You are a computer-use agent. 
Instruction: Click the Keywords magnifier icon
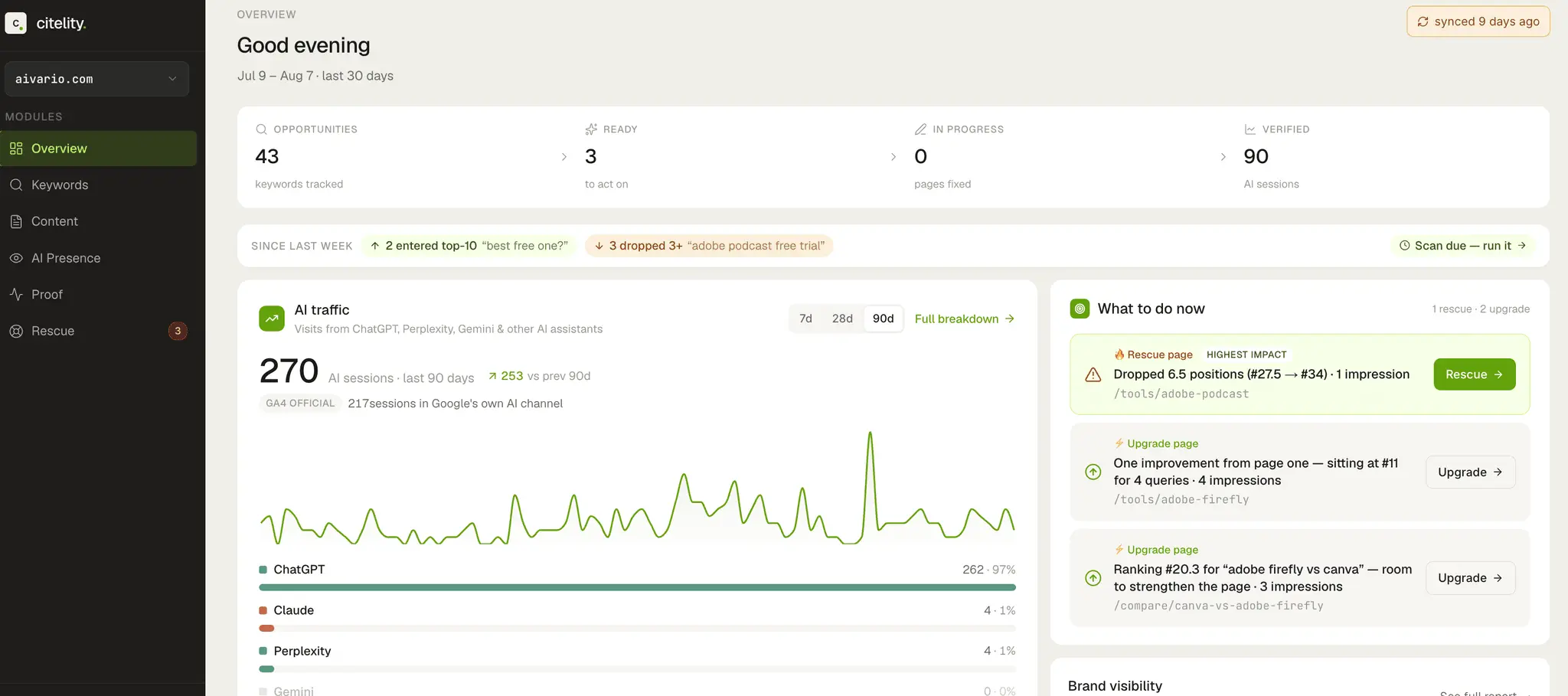(16, 185)
